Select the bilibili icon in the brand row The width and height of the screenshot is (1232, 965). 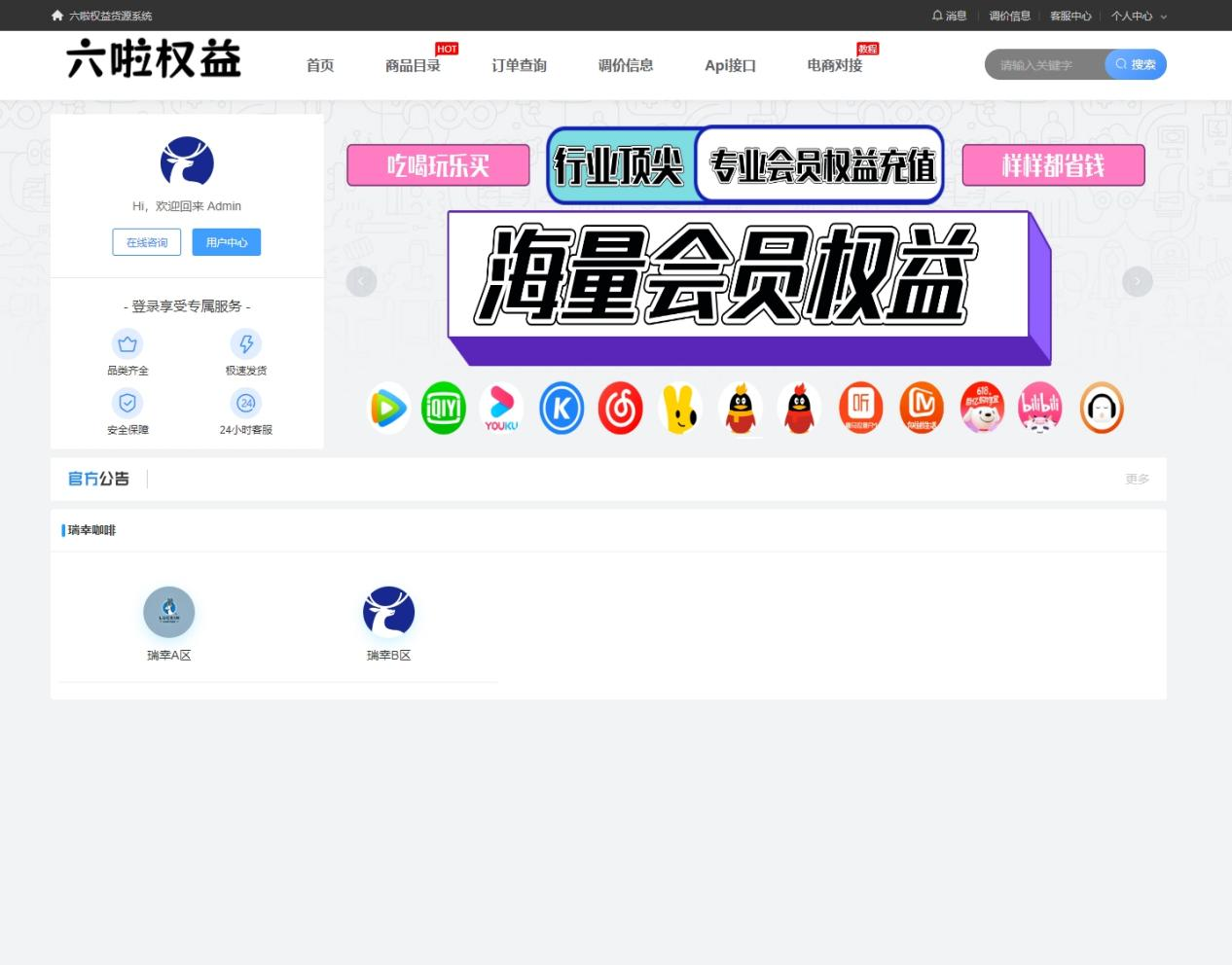pyautogui.click(x=1040, y=408)
